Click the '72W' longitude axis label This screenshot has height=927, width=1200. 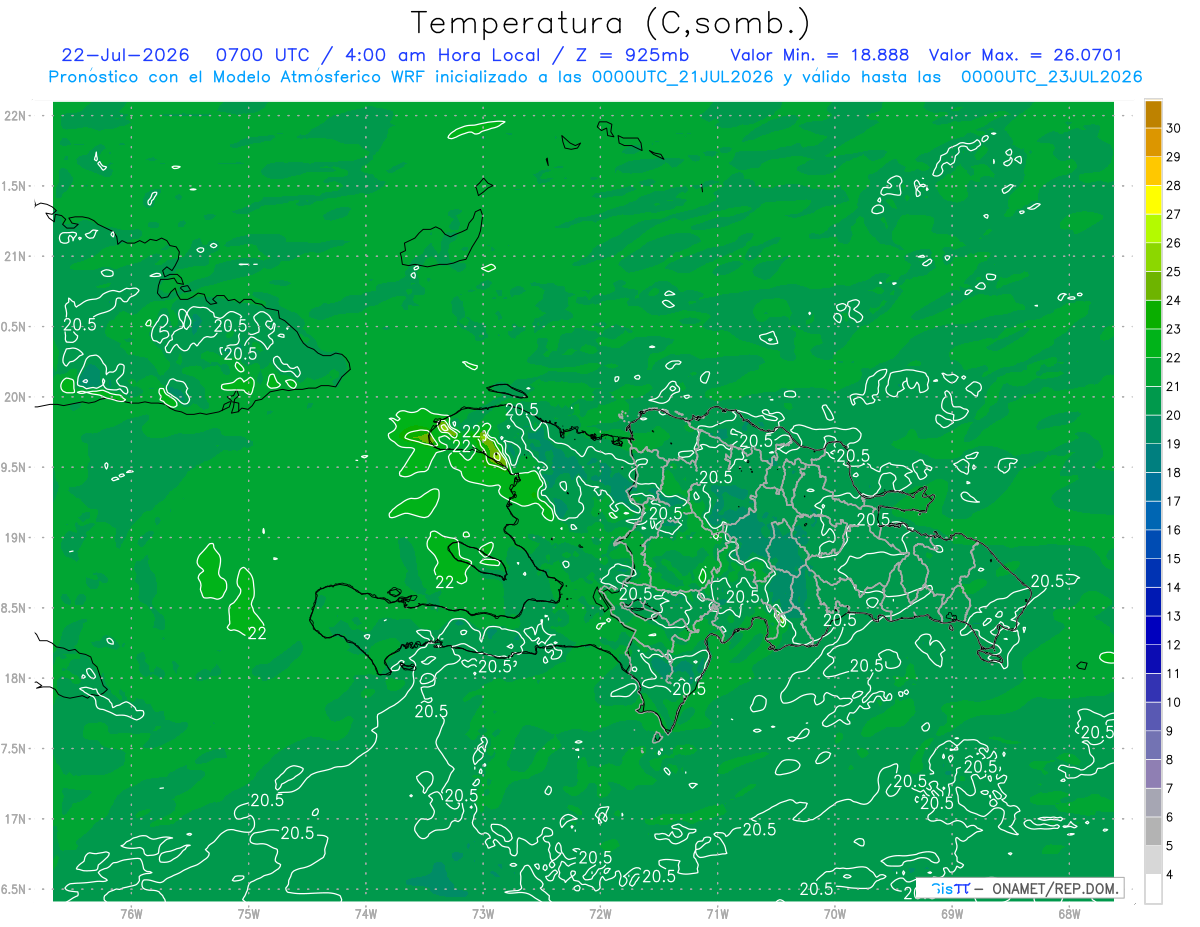point(600,913)
